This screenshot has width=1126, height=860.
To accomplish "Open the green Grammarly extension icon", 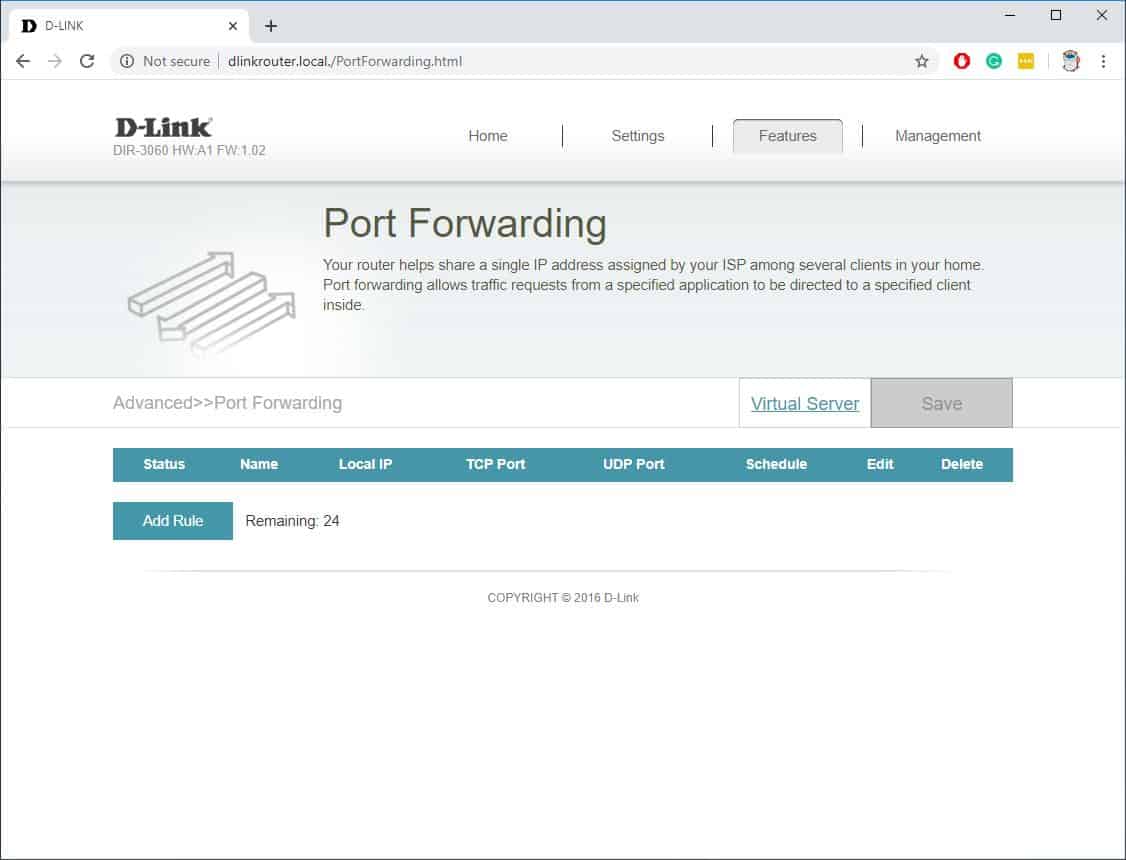I will click(x=994, y=61).
